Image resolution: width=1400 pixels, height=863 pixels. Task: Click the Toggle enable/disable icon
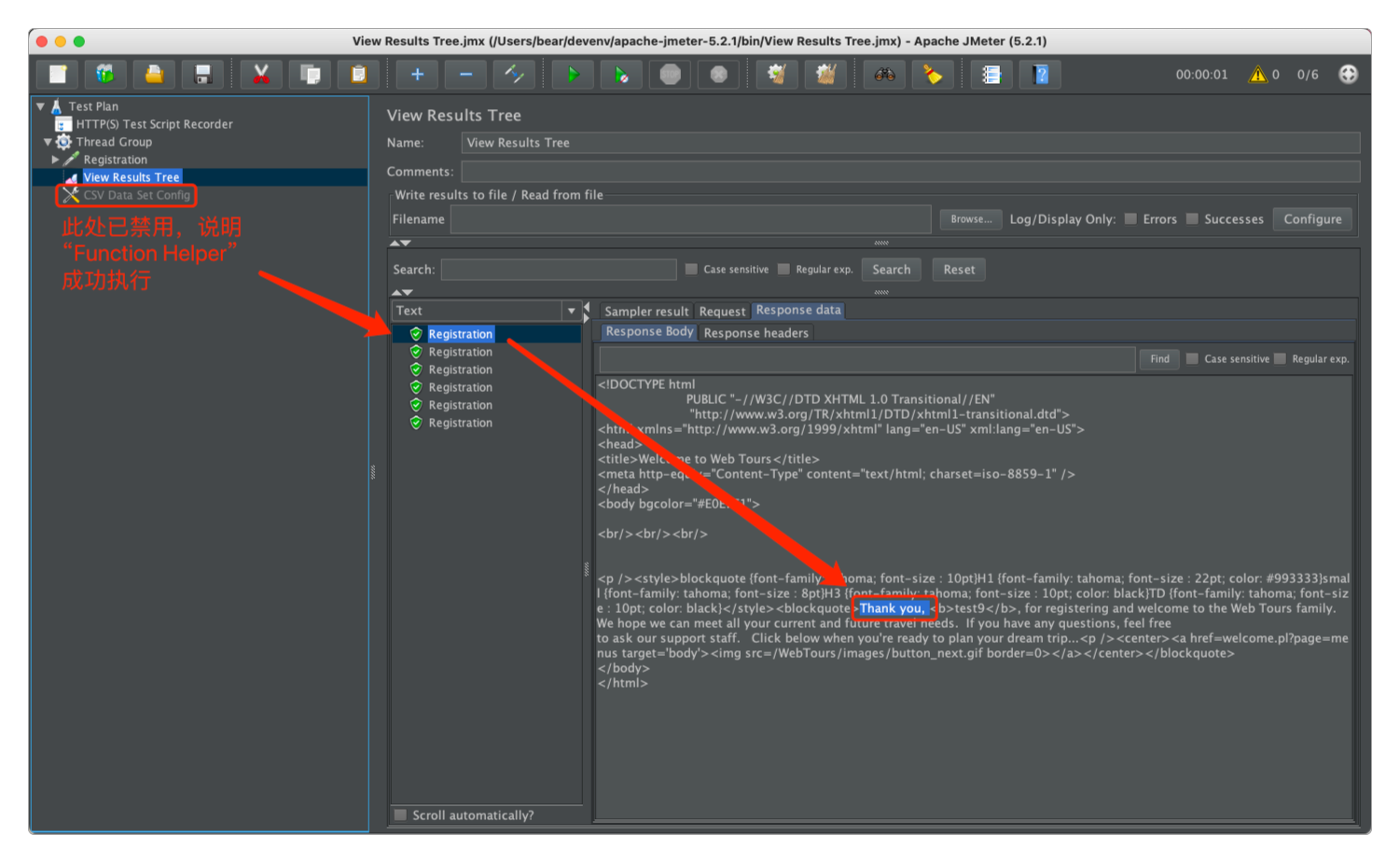pyautogui.click(x=514, y=75)
